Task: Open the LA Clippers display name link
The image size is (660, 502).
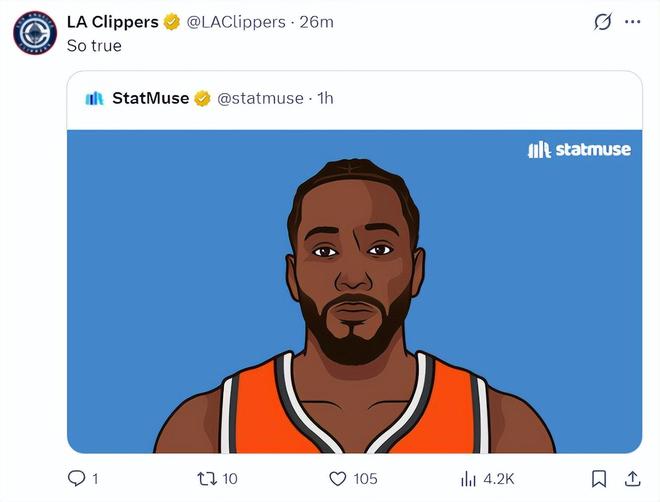Action: pos(112,22)
